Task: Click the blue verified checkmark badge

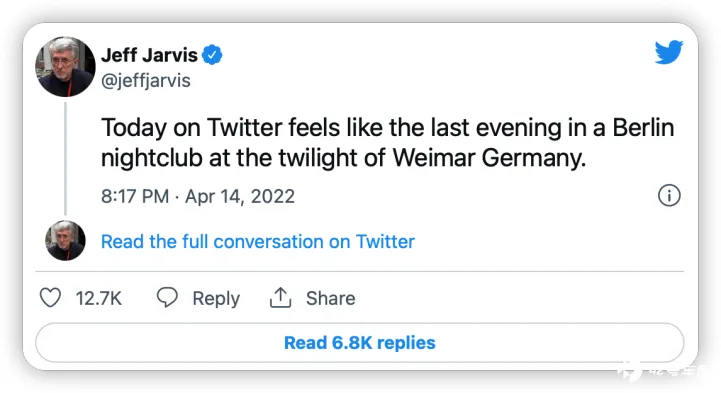Action: pyautogui.click(x=212, y=55)
